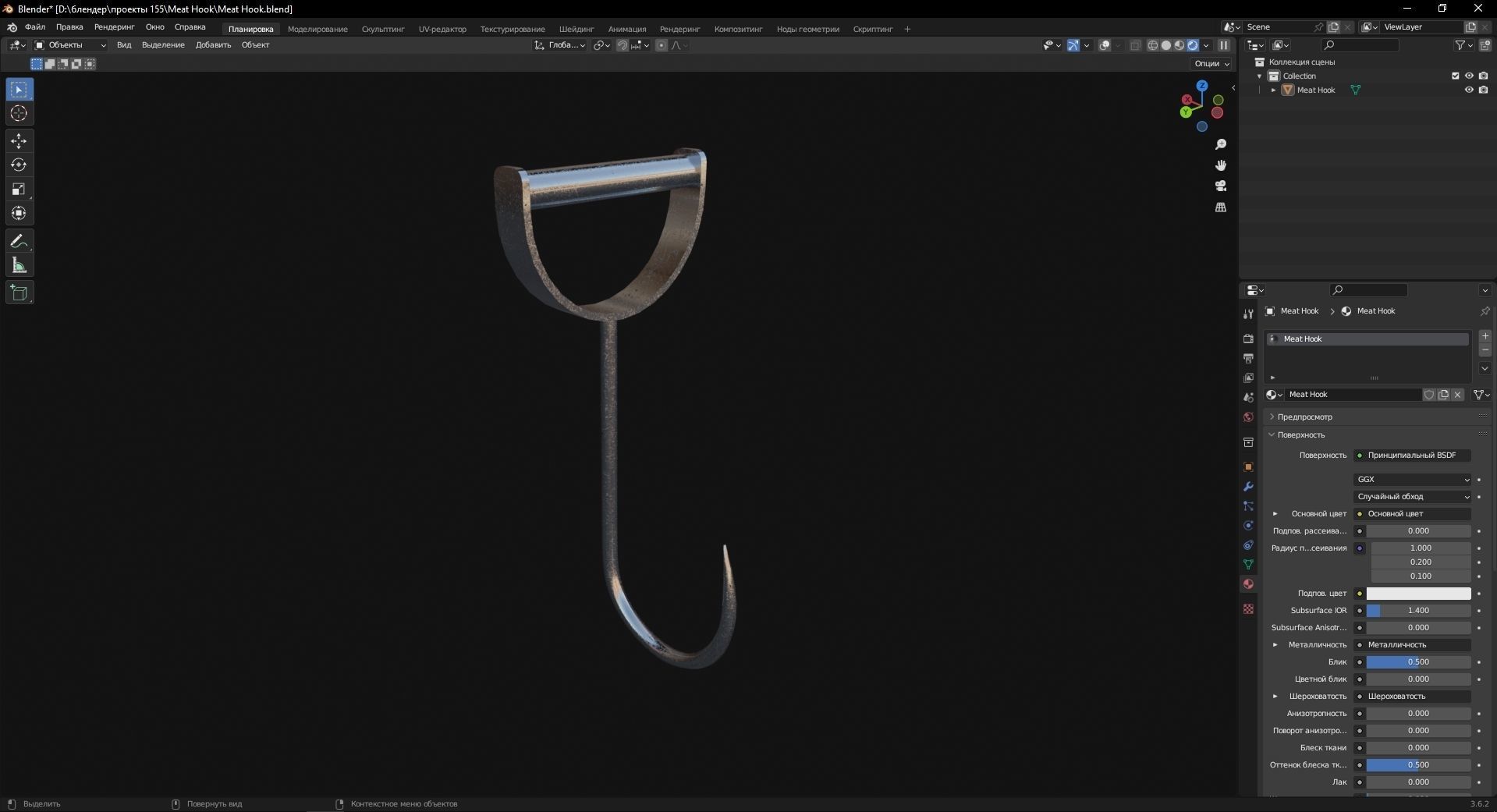
Task: Switch to material preview shading
Action: (x=1180, y=45)
